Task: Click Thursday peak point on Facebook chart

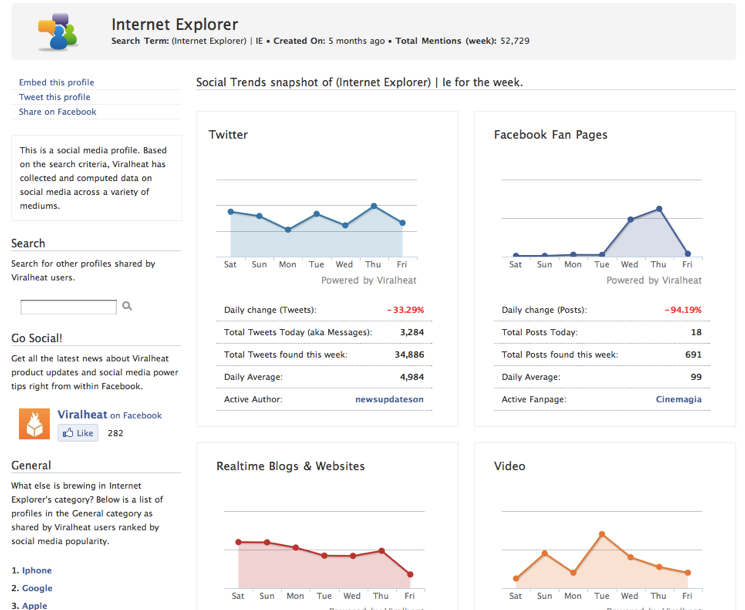Action: click(659, 209)
